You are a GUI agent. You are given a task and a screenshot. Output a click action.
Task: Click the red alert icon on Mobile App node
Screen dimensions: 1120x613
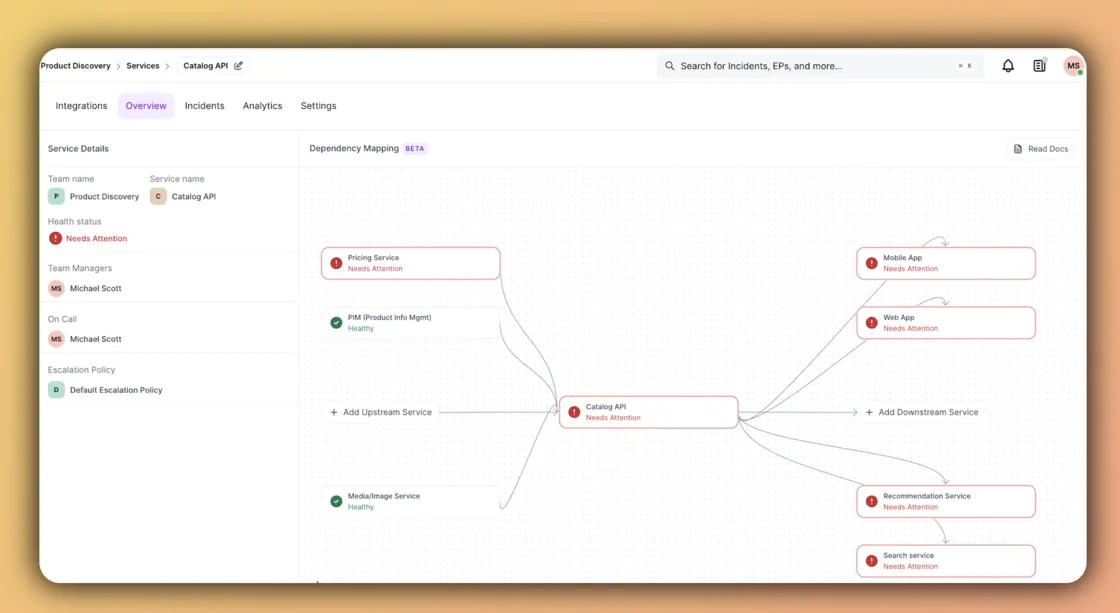(871, 263)
